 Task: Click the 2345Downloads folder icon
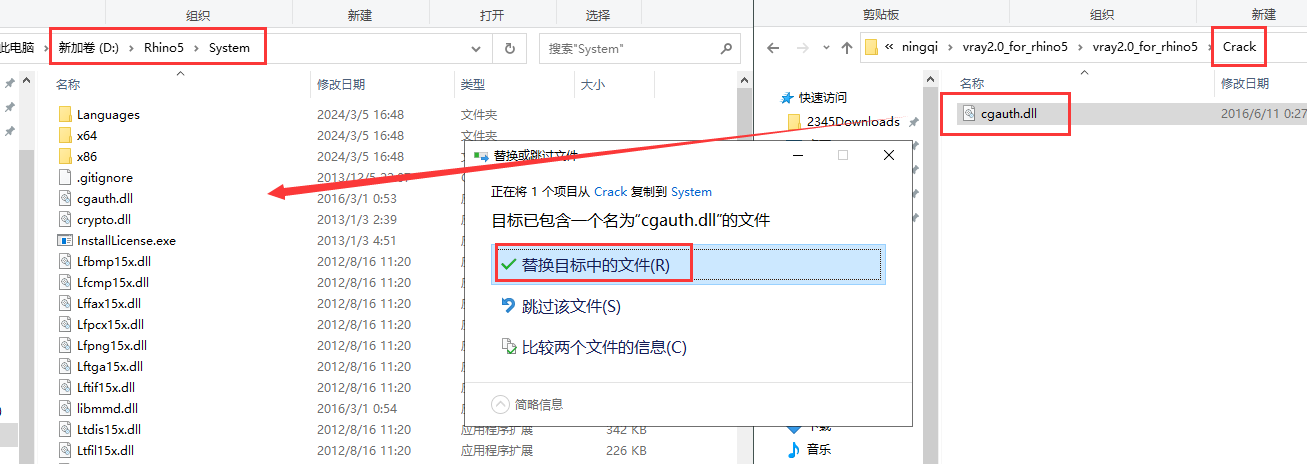[x=795, y=121]
